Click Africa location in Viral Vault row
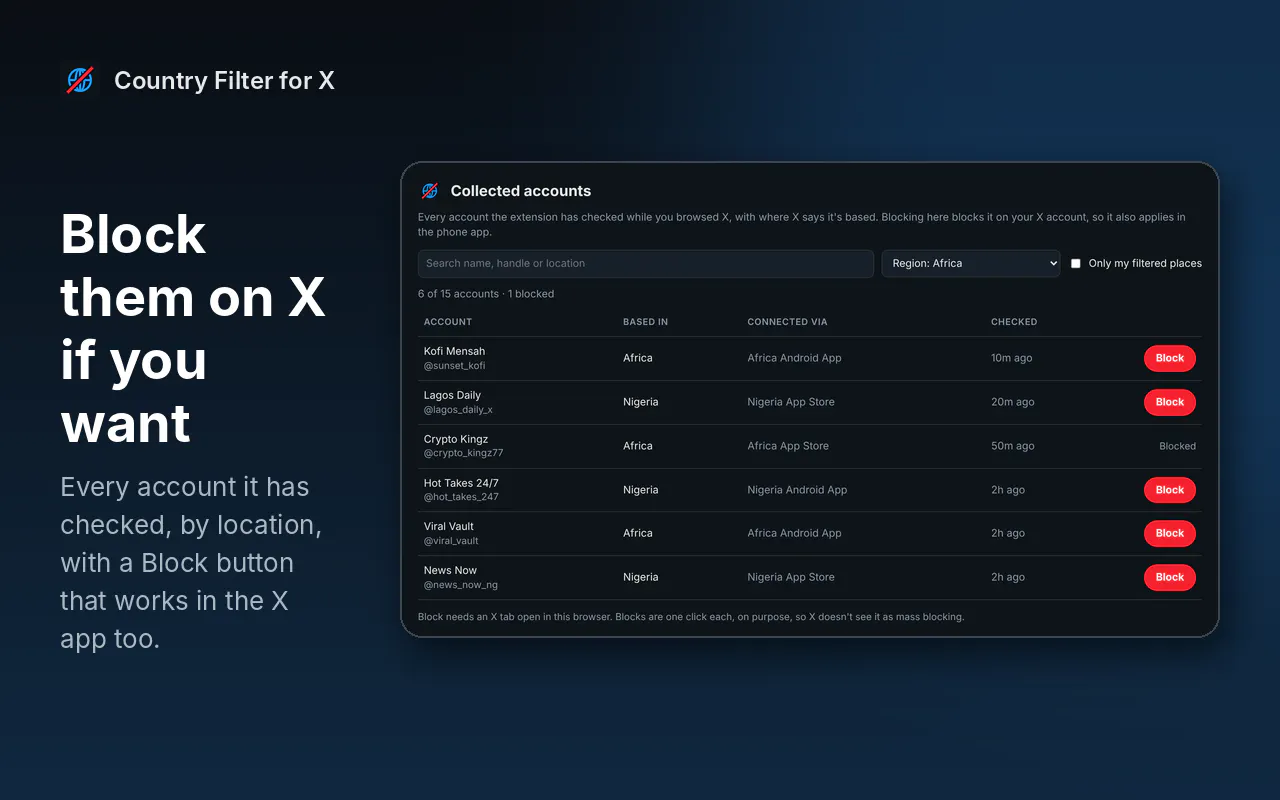Image resolution: width=1280 pixels, height=800 pixels. coord(638,533)
